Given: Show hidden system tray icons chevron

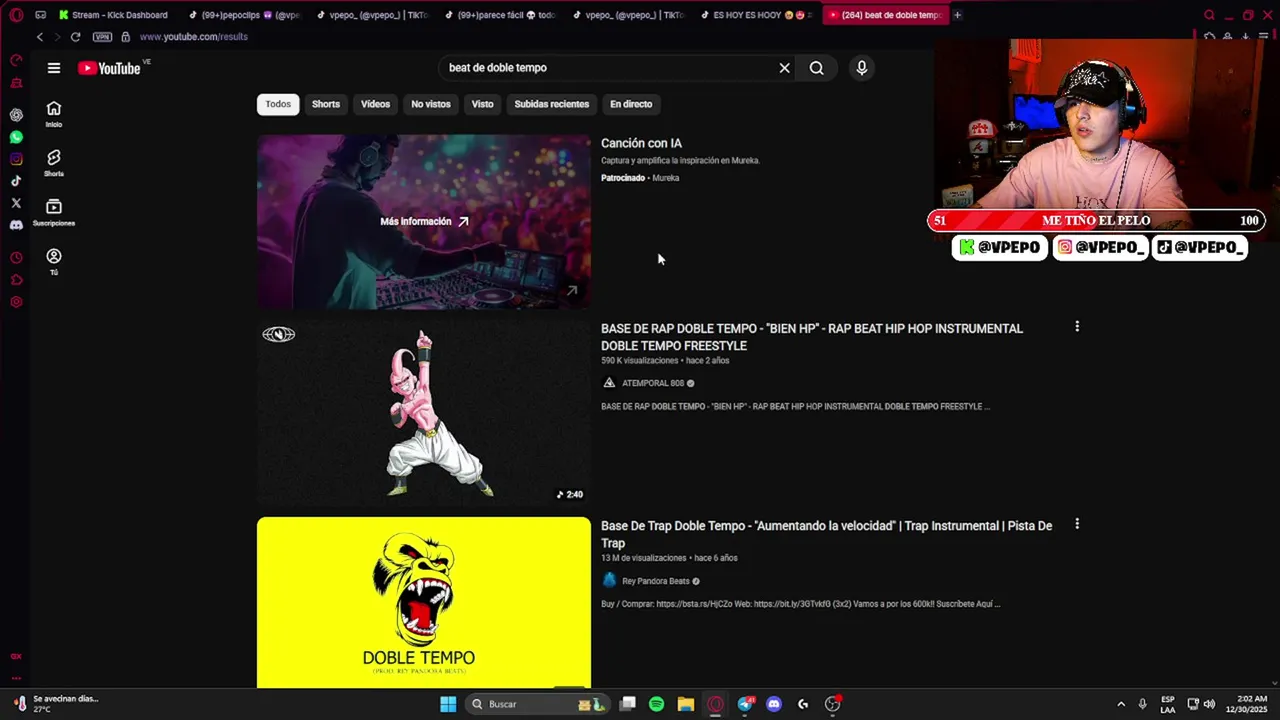Looking at the screenshot, I should point(1121,704).
